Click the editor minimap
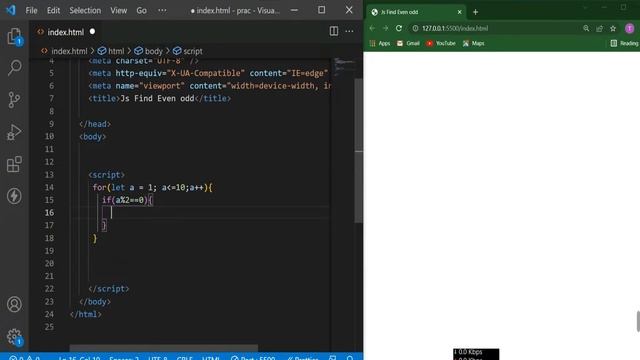 [344, 67]
